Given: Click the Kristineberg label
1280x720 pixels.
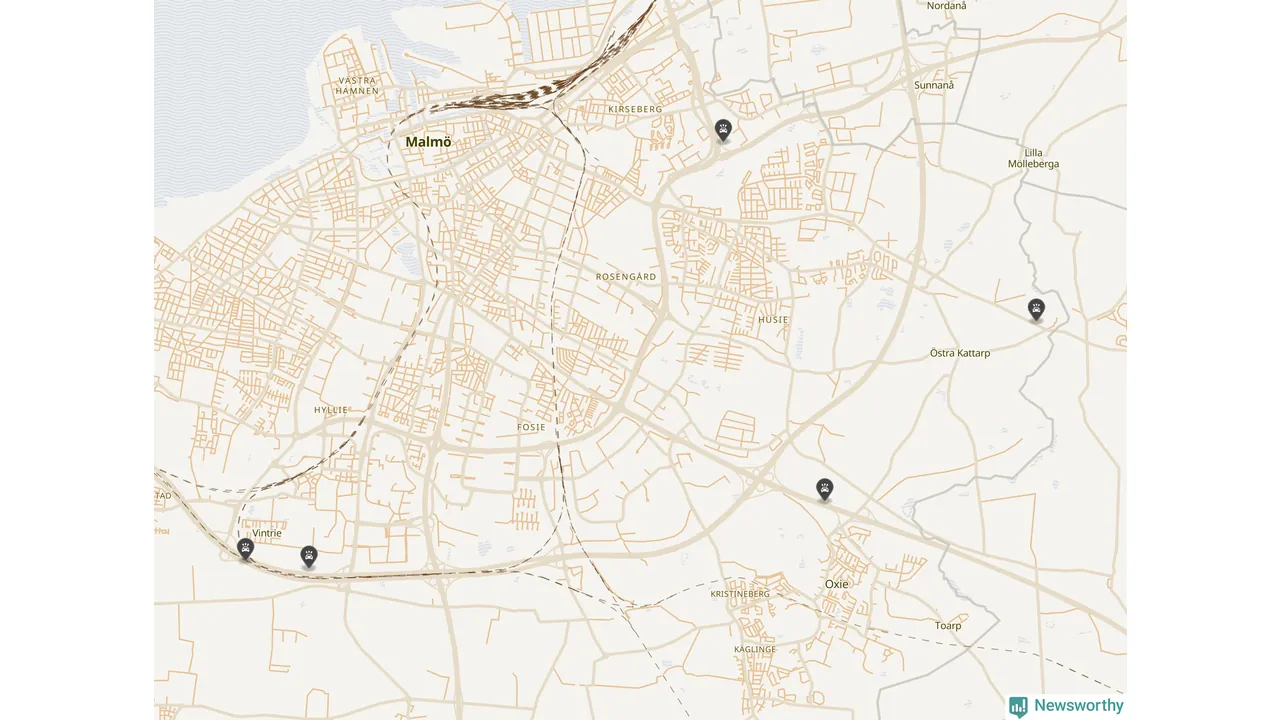Looking at the screenshot, I should point(740,594).
